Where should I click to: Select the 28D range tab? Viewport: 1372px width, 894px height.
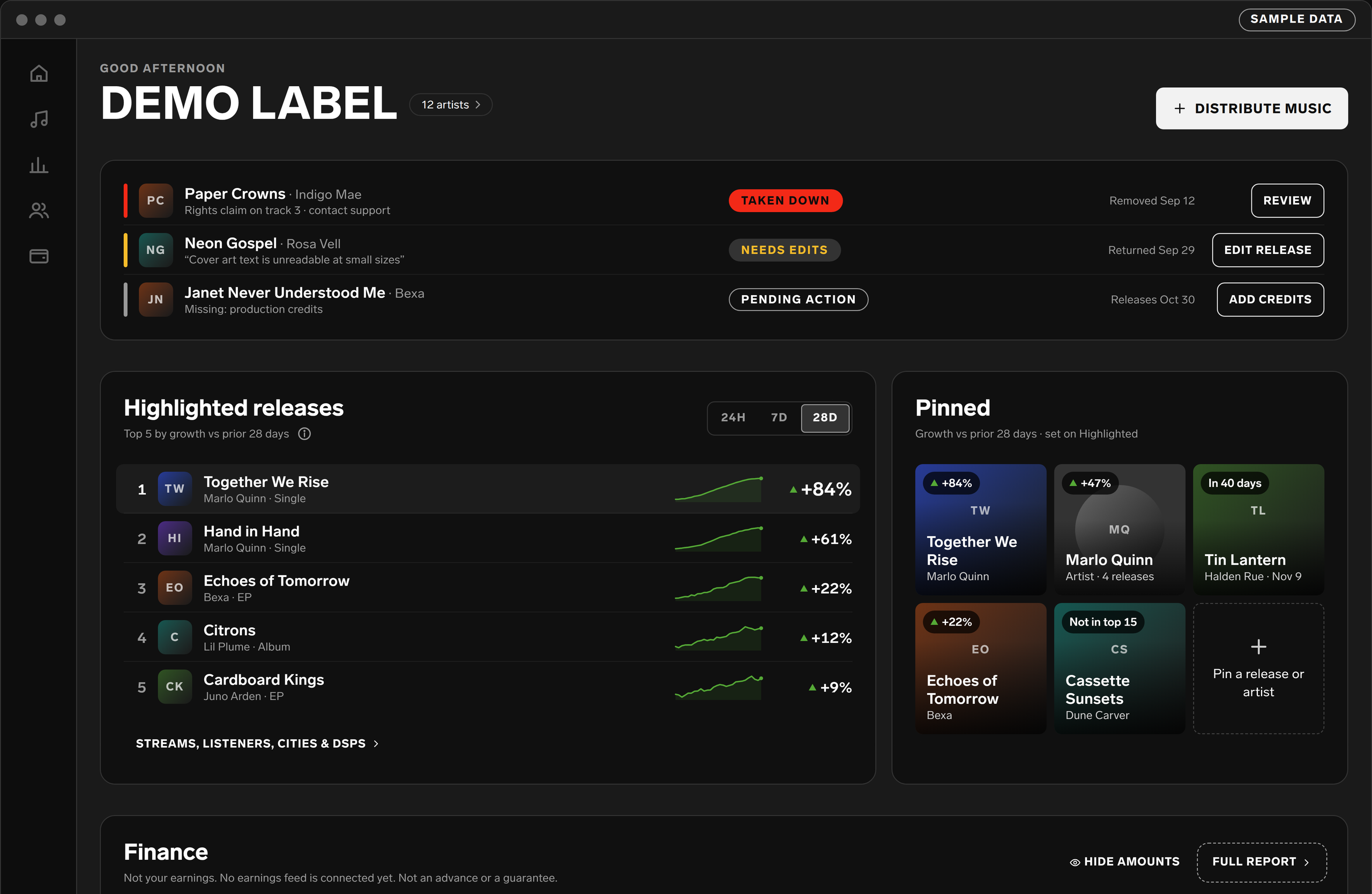coord(825,418)
